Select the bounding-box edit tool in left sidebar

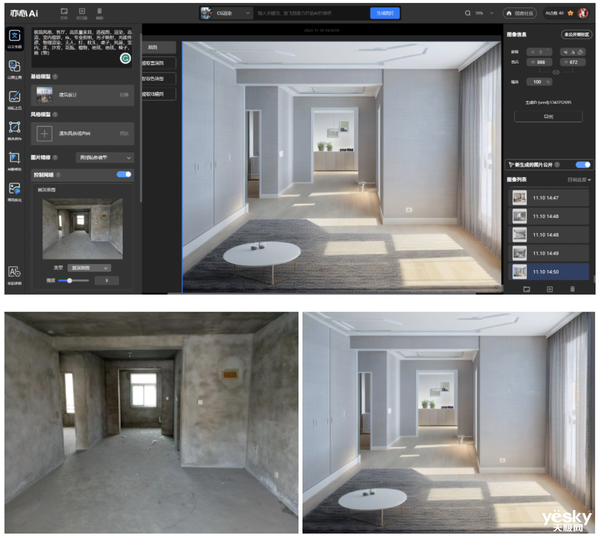point(15,130)
